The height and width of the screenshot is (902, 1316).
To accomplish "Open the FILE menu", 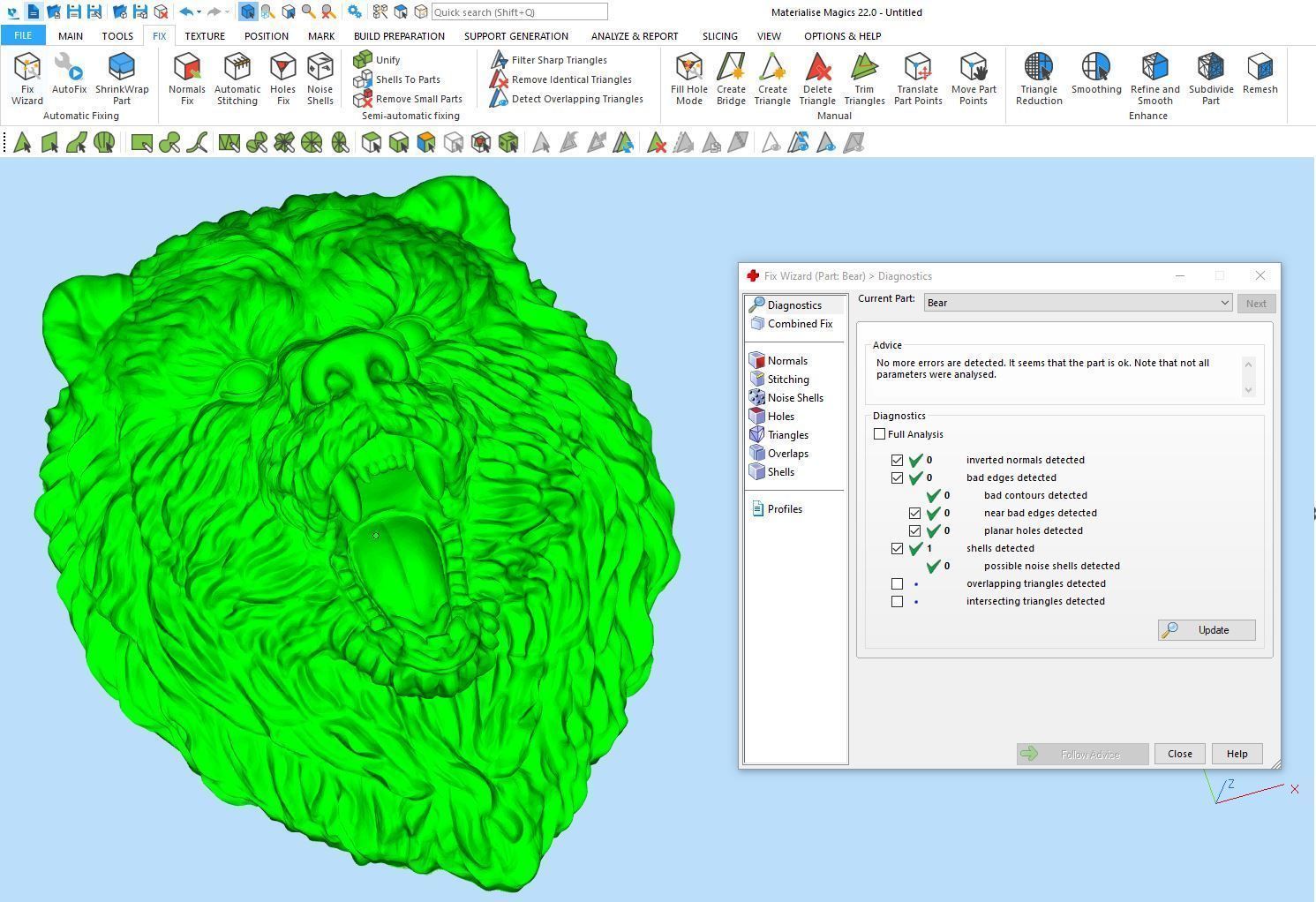I will [x=23, y=35].
